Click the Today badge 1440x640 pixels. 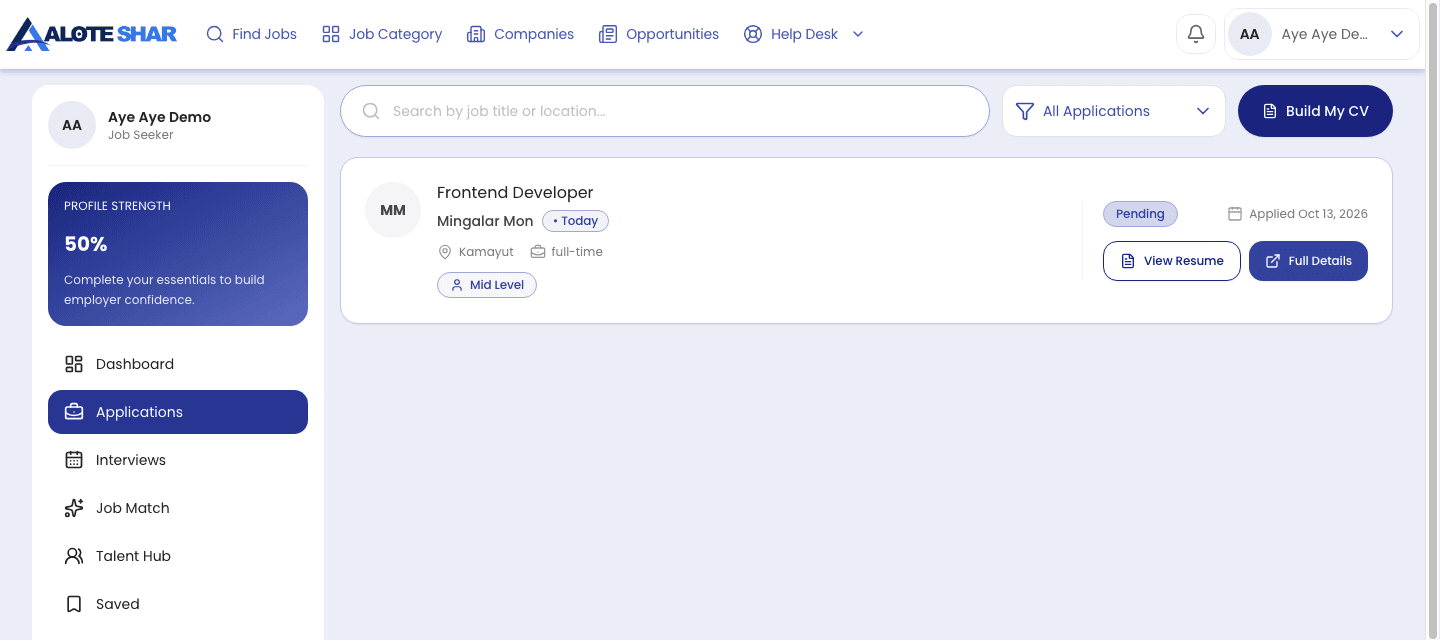575,221
